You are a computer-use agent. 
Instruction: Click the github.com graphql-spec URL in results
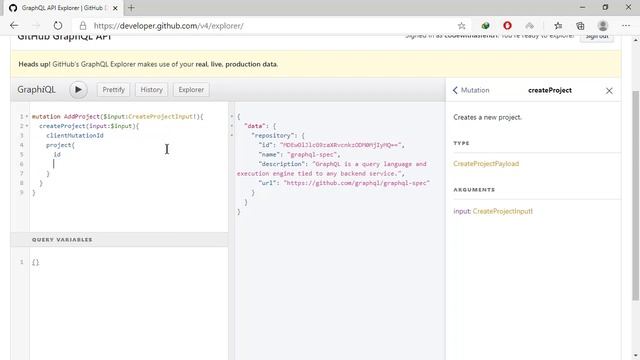357,183
